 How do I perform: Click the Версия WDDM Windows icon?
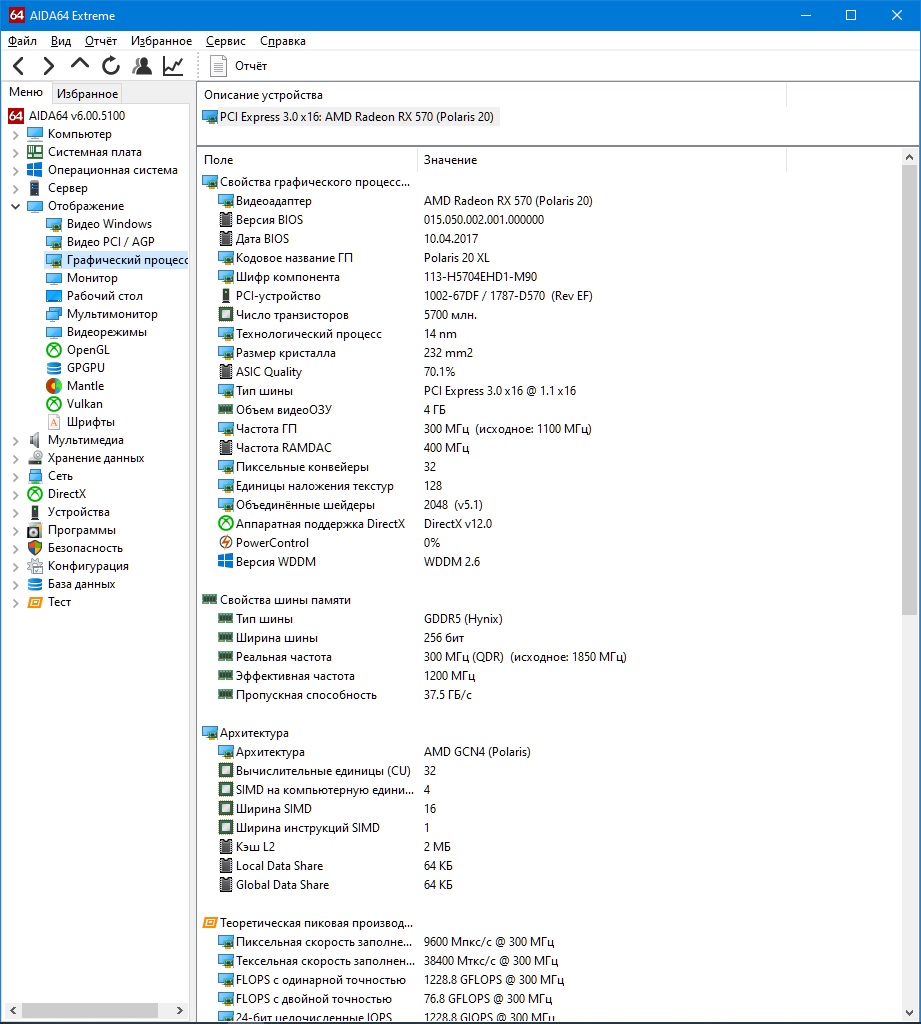[x=225, y=562]
